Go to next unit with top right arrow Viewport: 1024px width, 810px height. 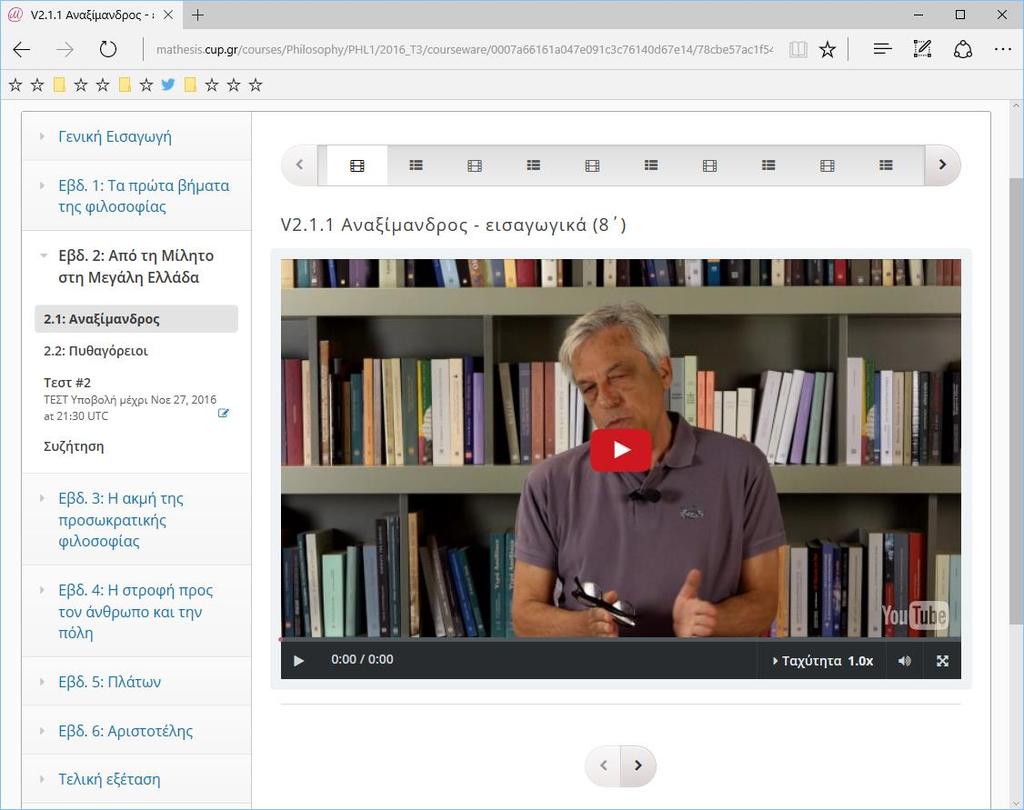point(942,165)
